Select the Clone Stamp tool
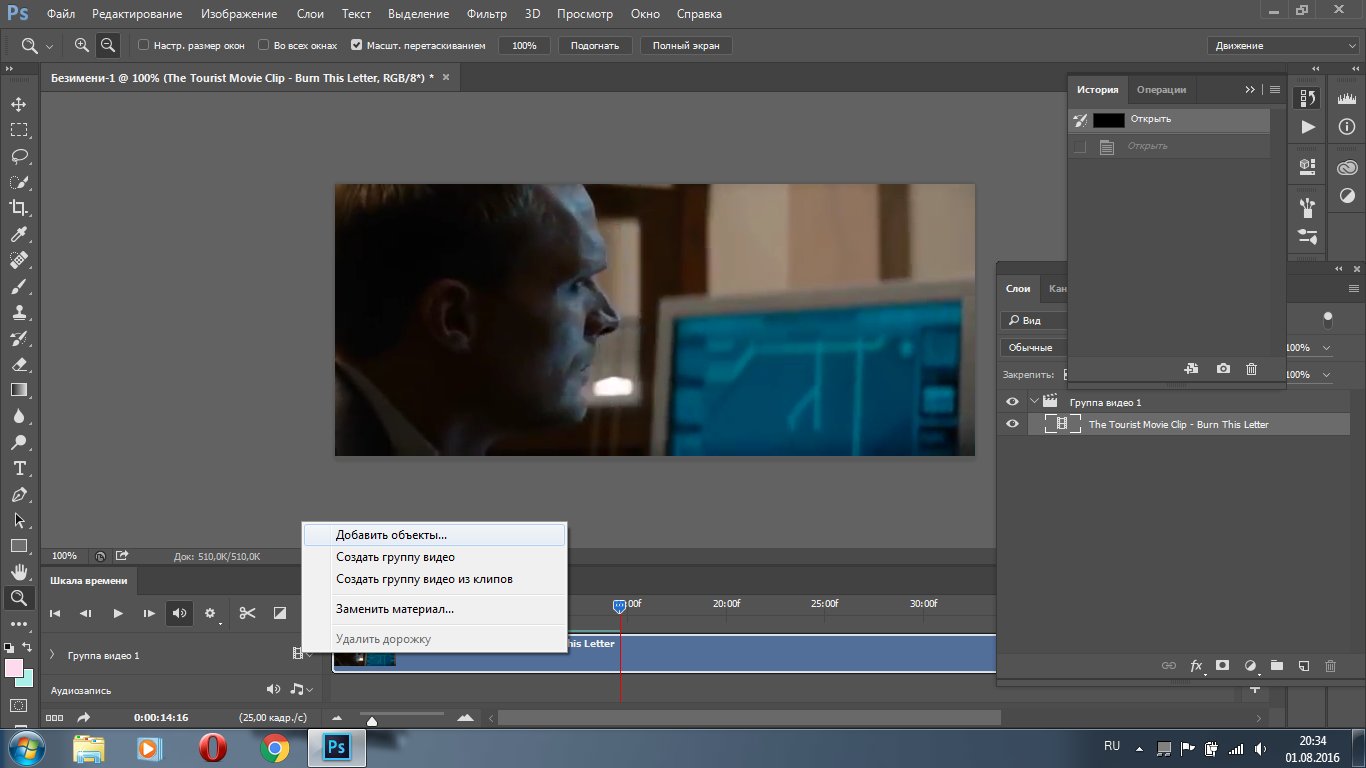Viewport: 1366px width, 768px height. pos(19,312)
